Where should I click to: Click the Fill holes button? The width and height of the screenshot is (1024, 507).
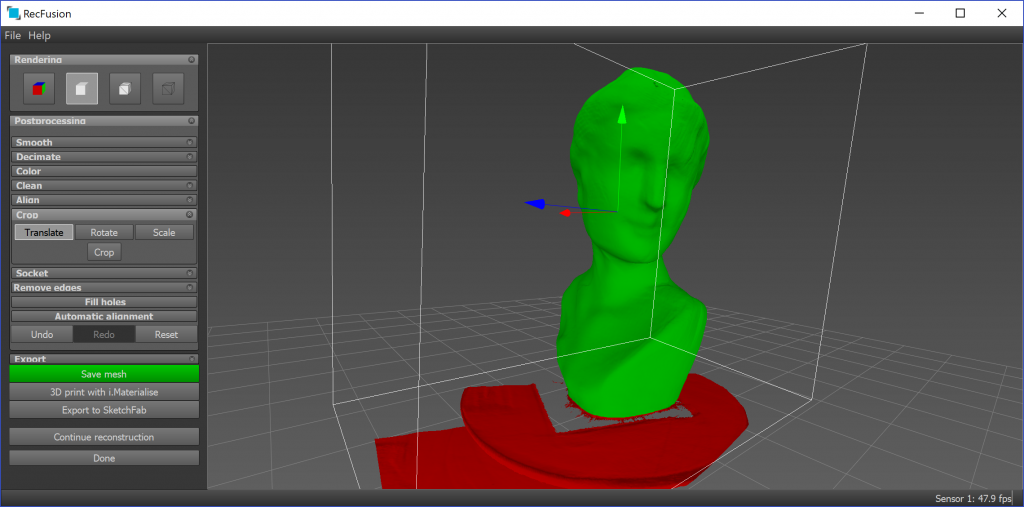click(x=104, y=302)
